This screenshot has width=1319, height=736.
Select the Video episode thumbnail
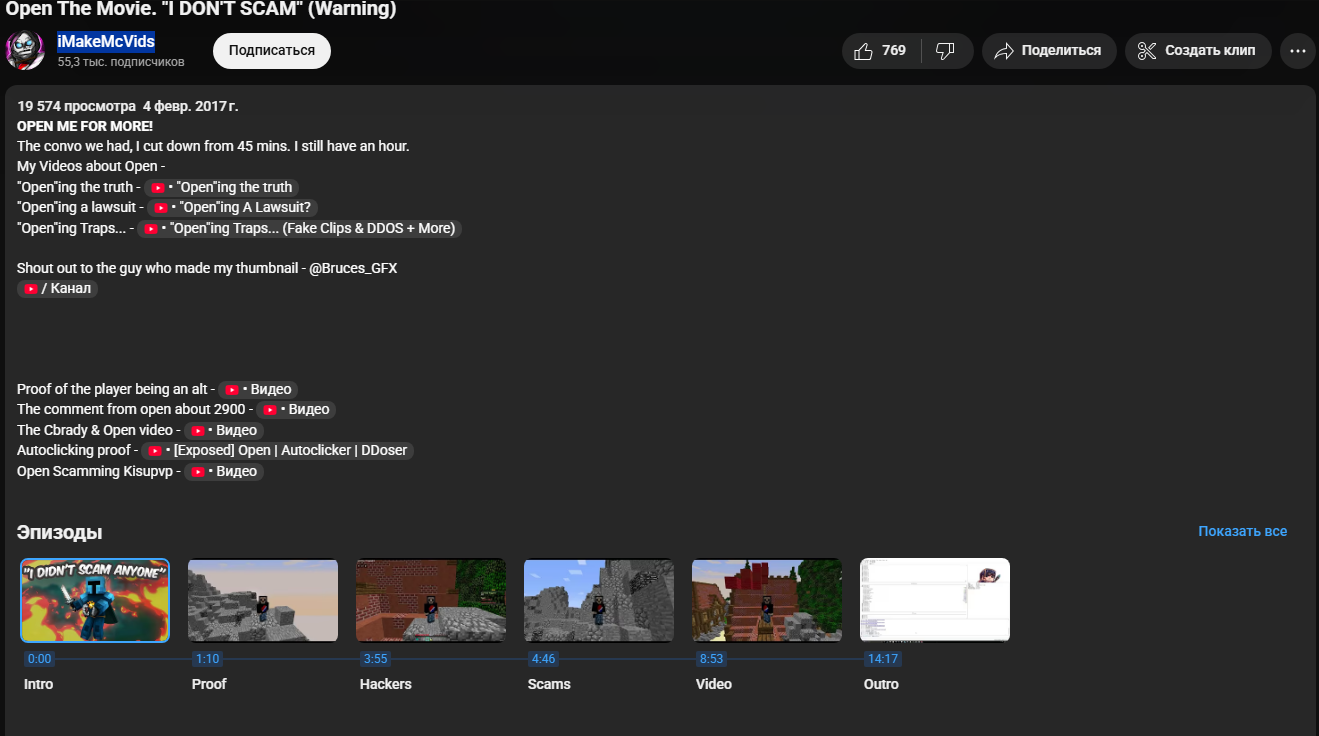click(x=767, y=600)
